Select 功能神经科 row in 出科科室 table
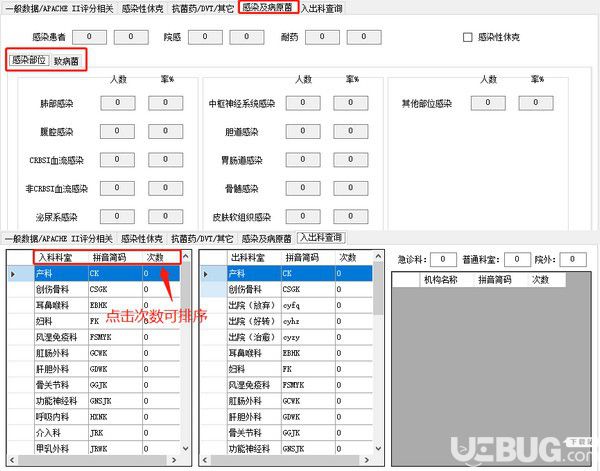The width and height of the screenshot is (600, 471). coord(287,449)
